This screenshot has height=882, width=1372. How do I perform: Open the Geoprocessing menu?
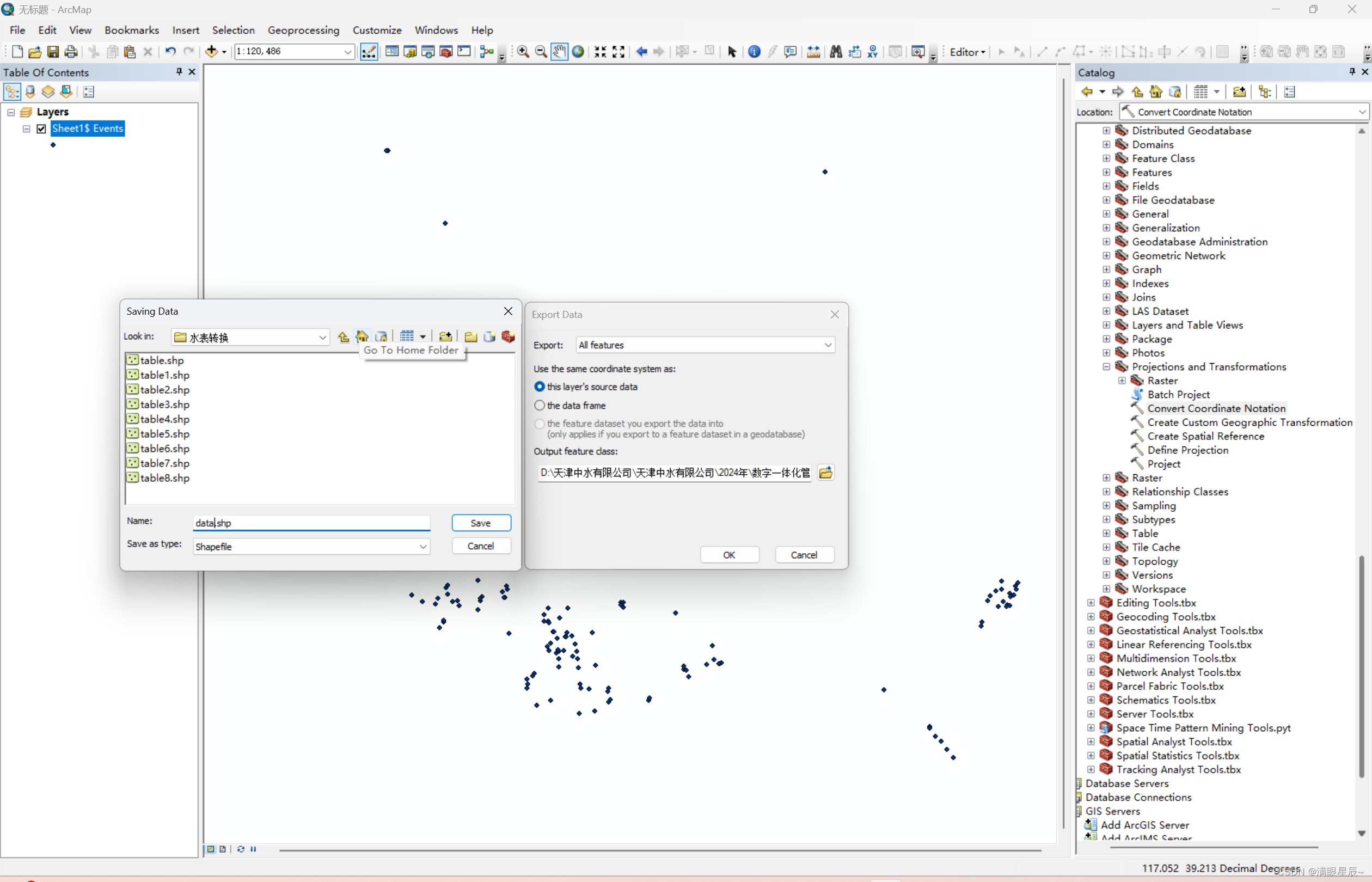tap(303, 30)
